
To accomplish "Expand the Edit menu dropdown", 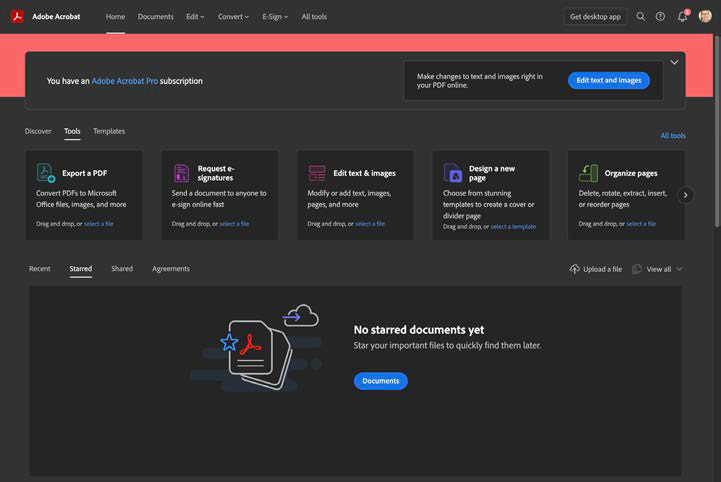I will click(x=195, y=17).
